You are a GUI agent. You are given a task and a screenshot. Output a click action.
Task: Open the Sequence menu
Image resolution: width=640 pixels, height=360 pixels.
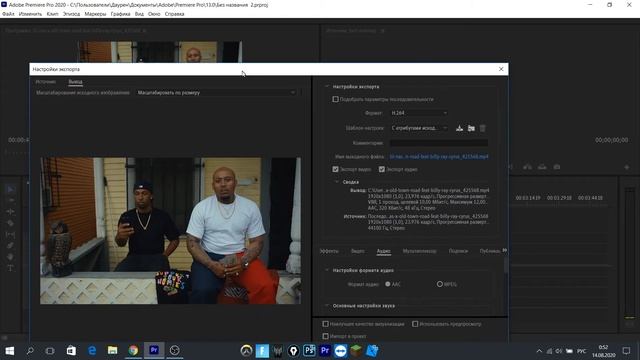point(71,14)
